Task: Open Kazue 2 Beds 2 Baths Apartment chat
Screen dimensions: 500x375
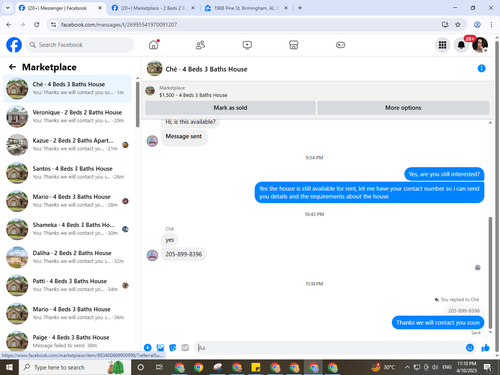Action: 67,145
